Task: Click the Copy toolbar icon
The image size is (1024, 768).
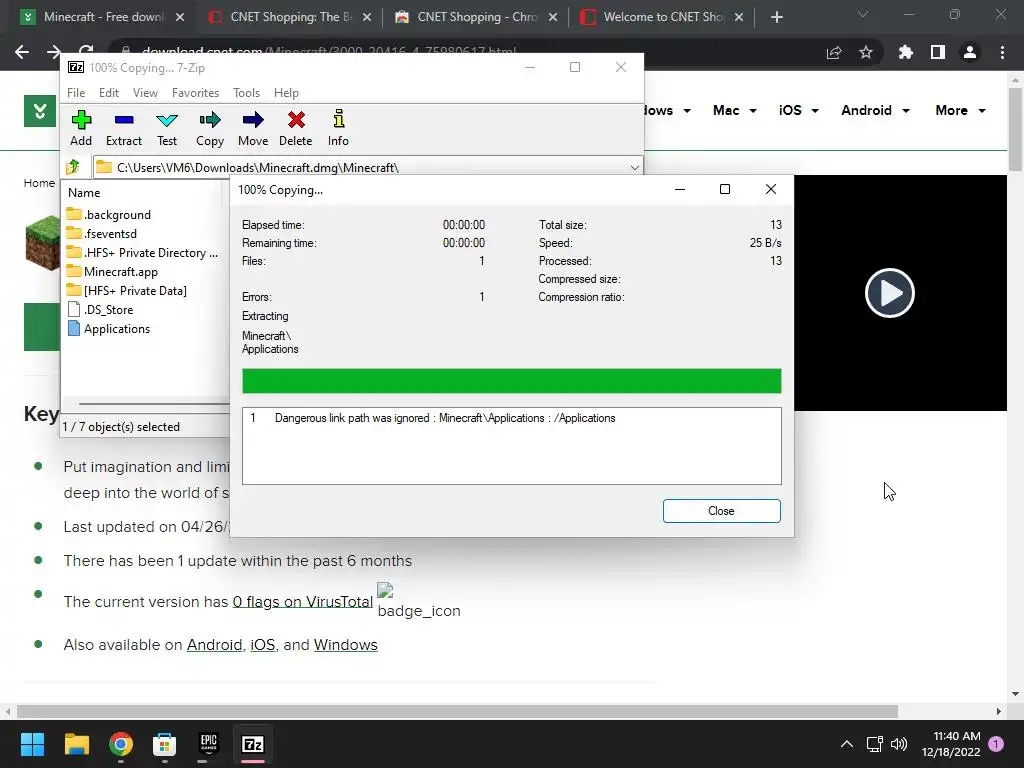Action: (210, 128)
